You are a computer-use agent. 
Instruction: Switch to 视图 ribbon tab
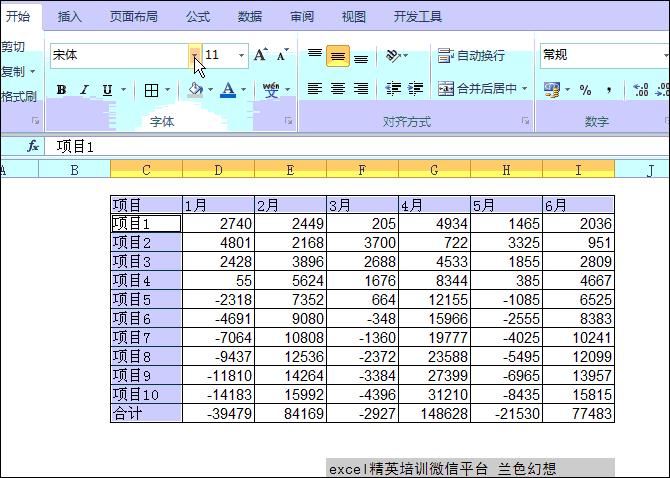[354, 17]
